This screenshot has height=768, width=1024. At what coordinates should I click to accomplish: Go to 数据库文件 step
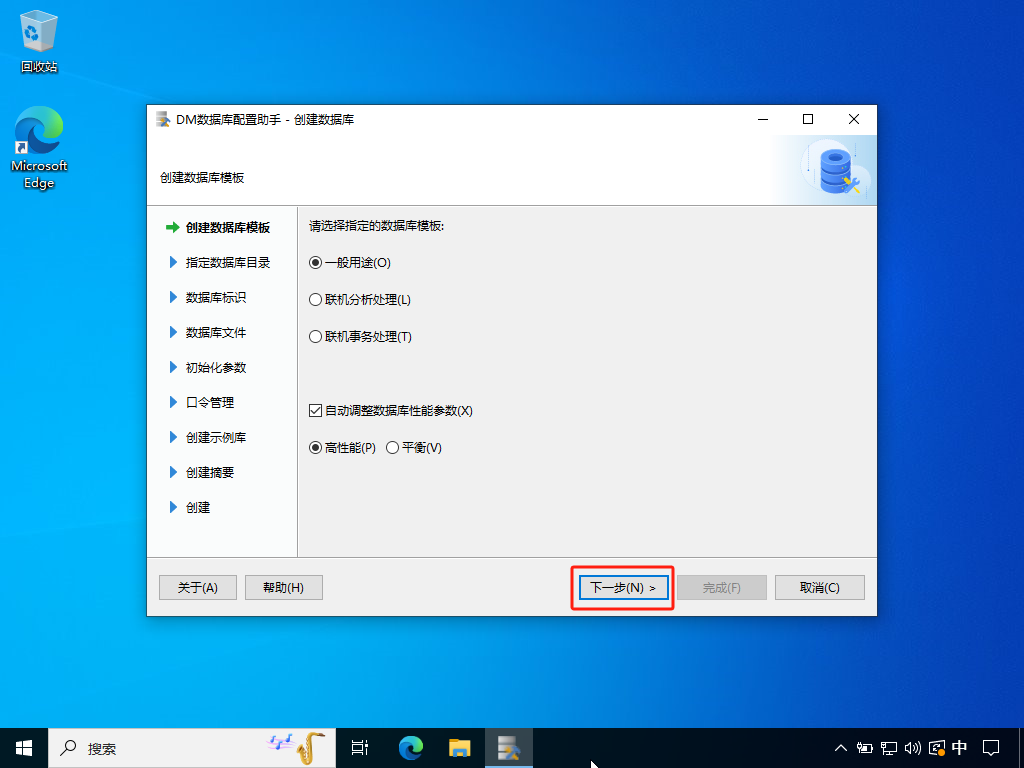click(208, 332)
